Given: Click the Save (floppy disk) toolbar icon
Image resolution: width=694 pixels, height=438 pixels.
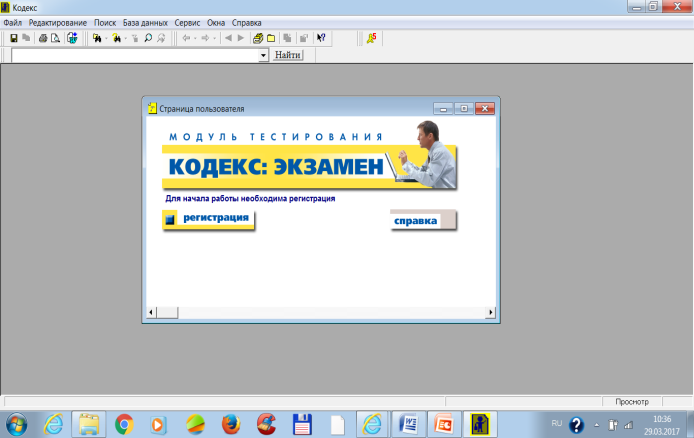Looking at the screenshot, I should [x=14, y=38].
